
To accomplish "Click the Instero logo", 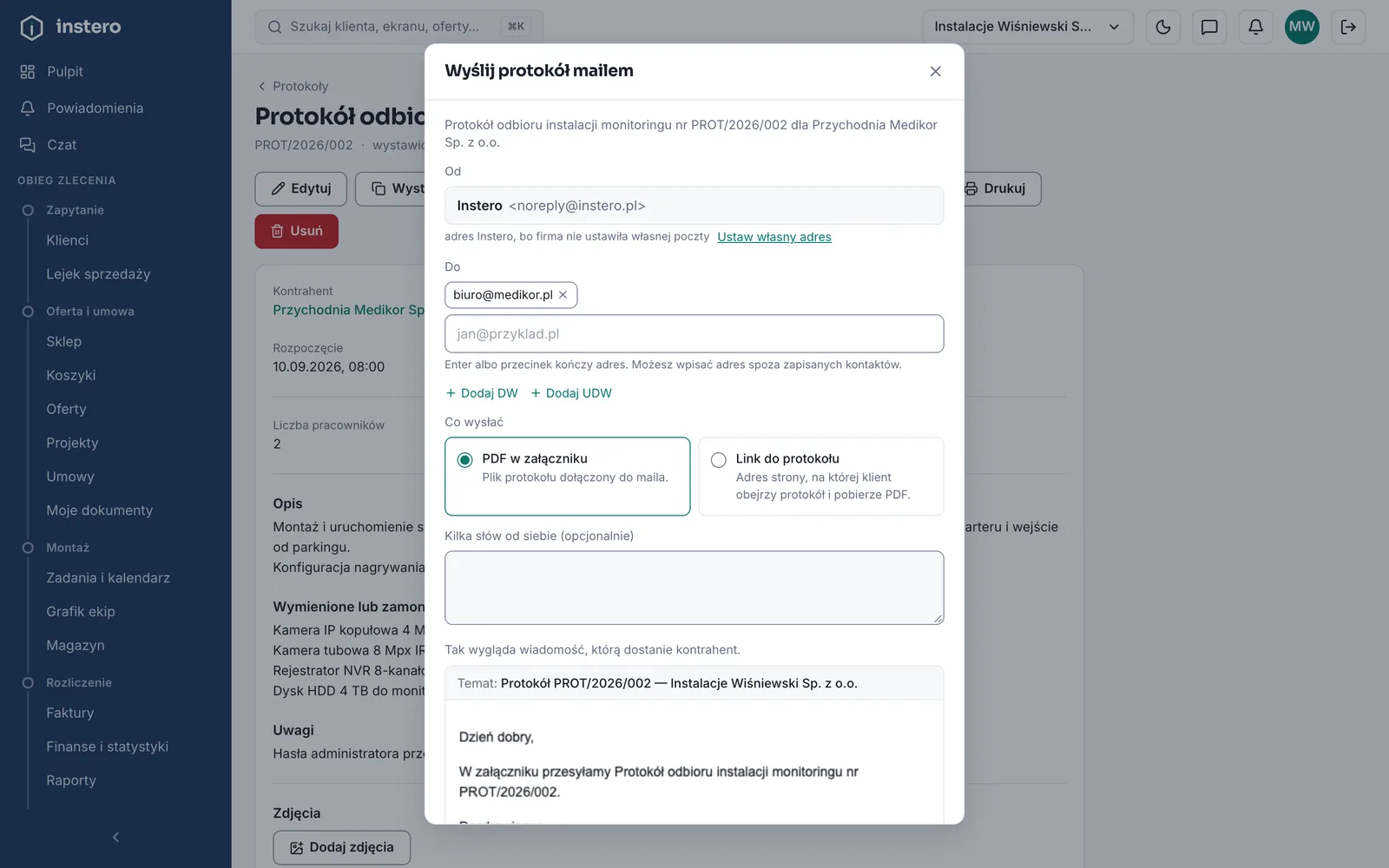I will pos(70,27).
